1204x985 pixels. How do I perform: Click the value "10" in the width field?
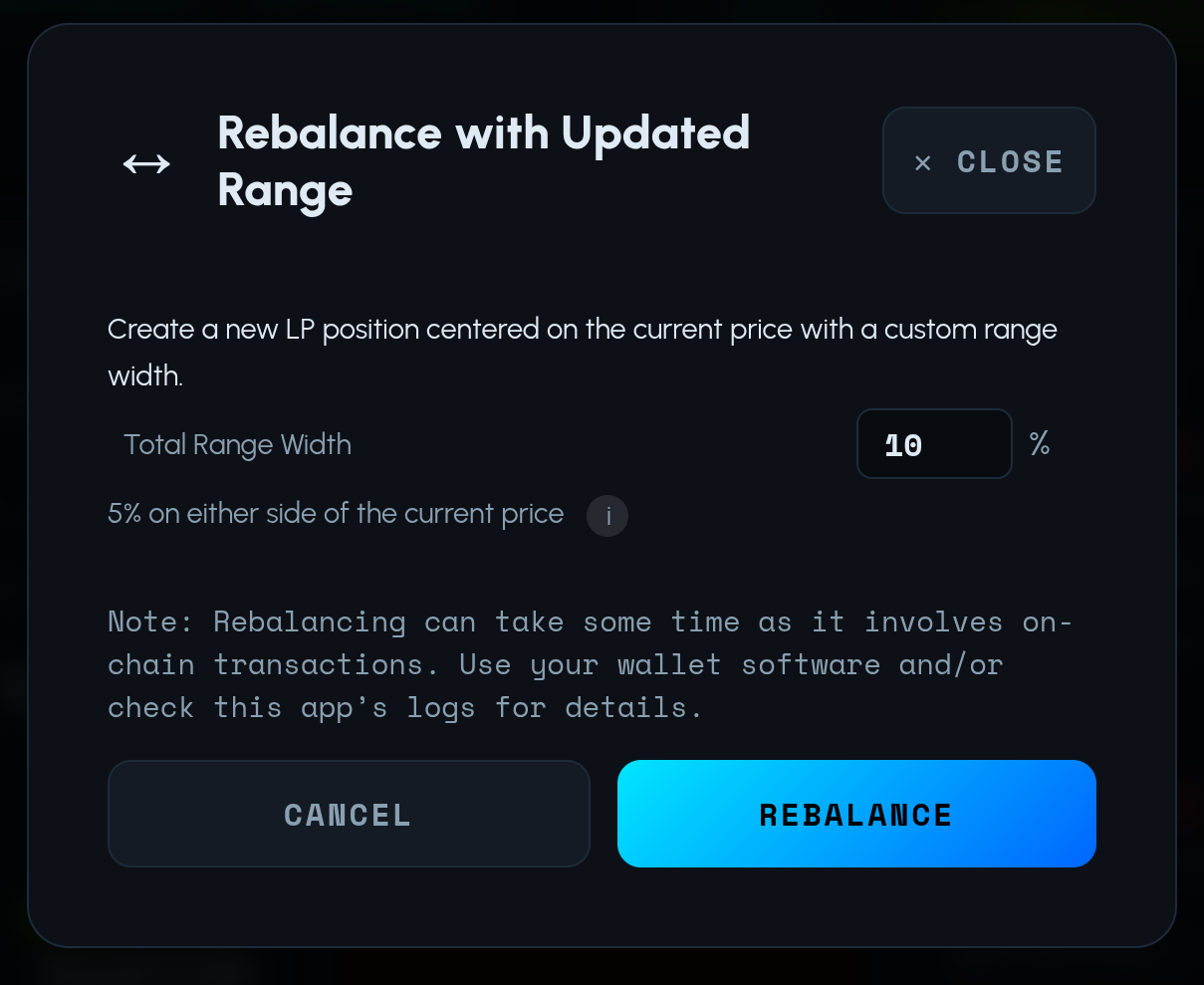[x=903, y=445]
